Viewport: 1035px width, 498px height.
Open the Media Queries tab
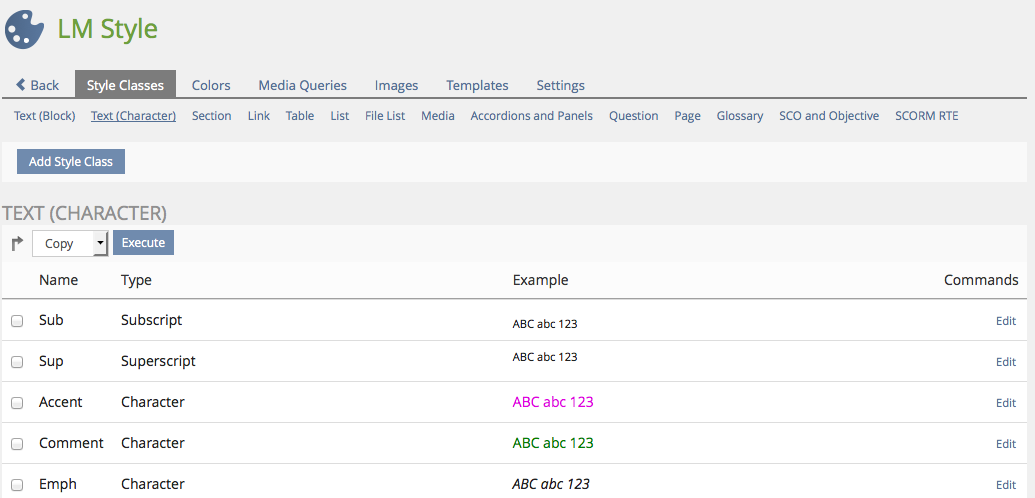pyautogui.click(x=302, y=85)
